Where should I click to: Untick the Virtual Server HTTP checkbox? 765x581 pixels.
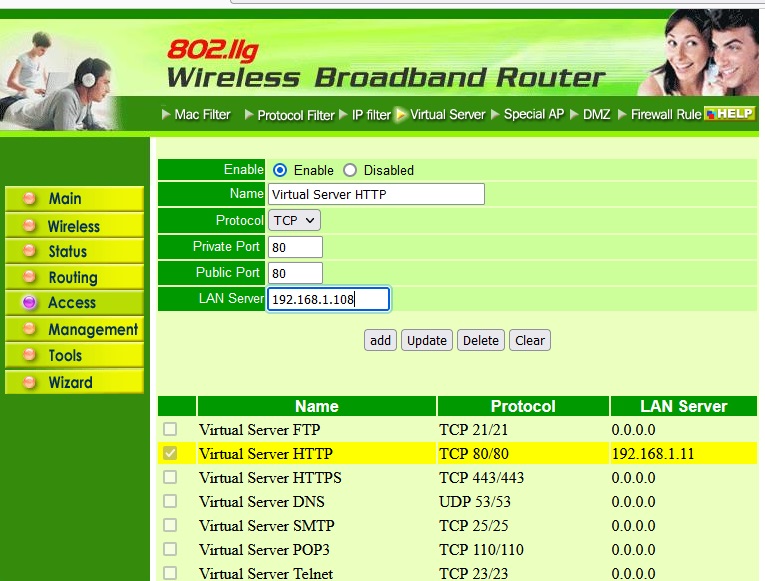tap(170, 453)
